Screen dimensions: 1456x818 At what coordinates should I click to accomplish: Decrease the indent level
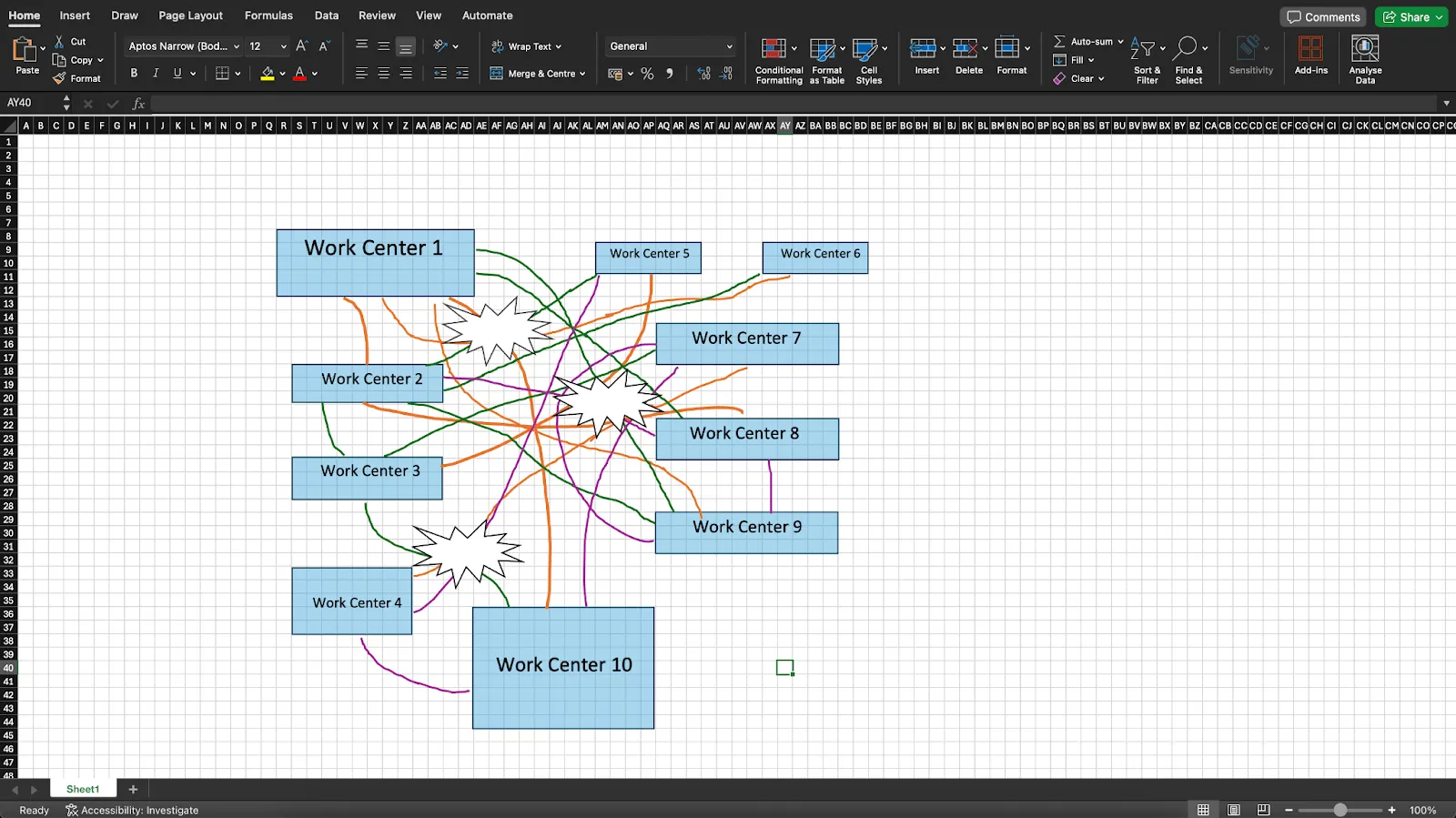[440, 74]
